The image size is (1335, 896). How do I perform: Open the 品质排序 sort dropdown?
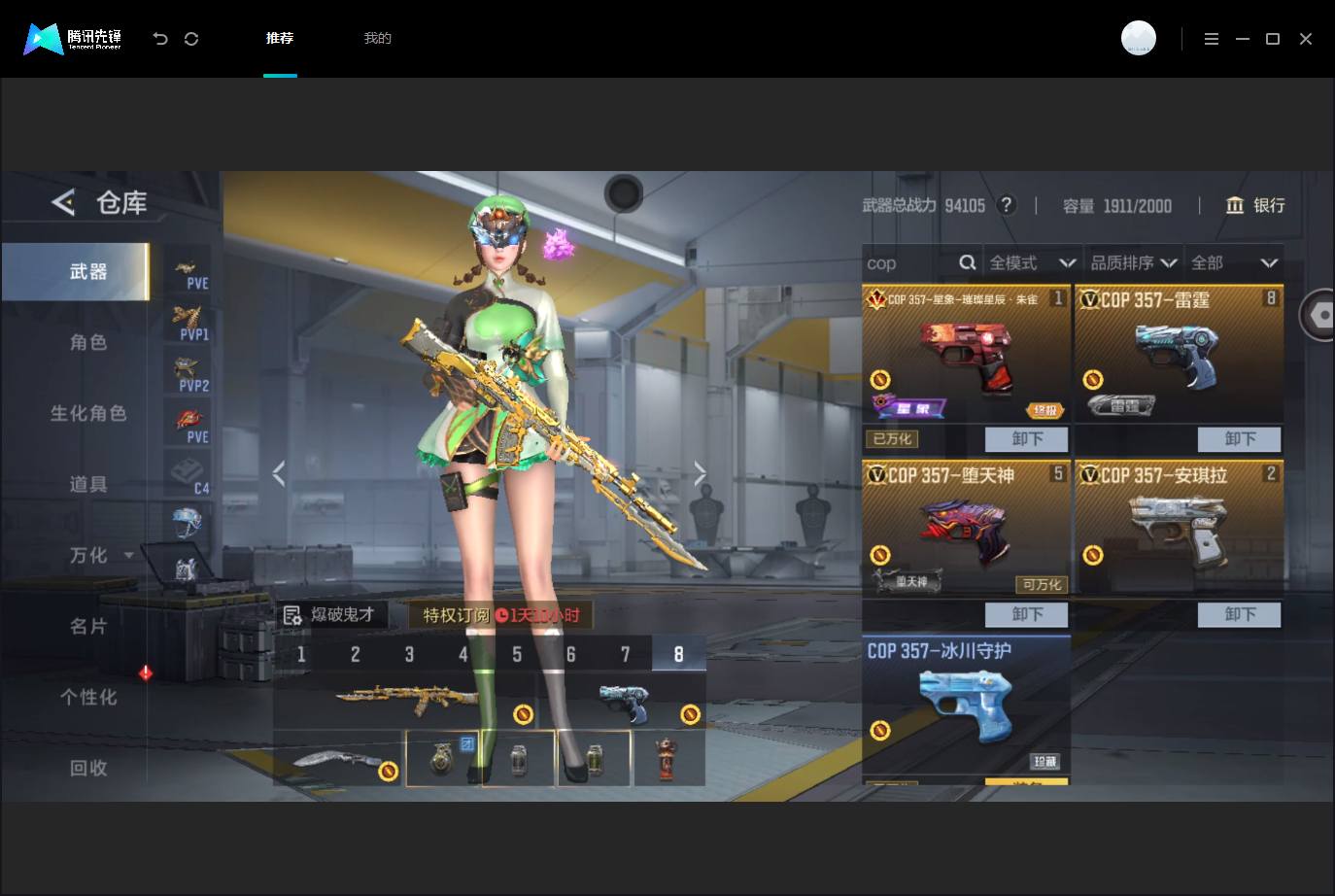(x=1134, y=263)
